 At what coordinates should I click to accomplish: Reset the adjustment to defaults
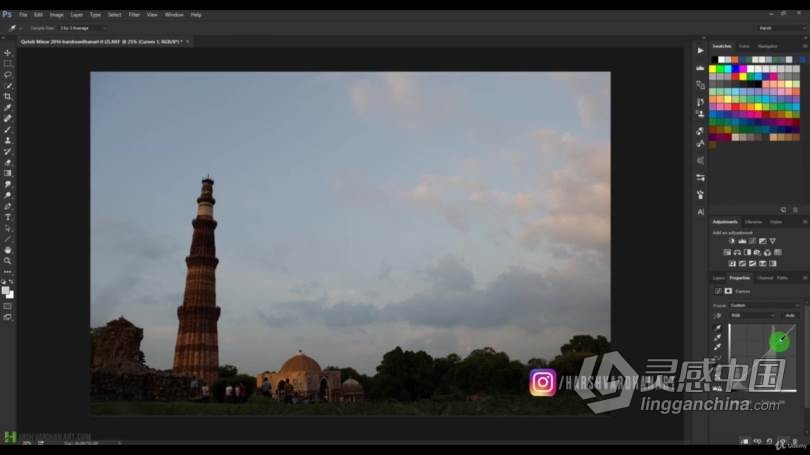[770, 442]
